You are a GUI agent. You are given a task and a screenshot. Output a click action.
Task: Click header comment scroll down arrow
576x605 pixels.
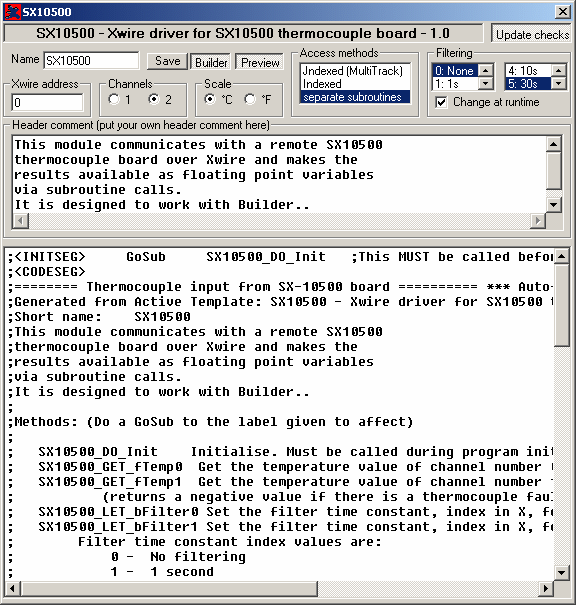pyautogui.click(x=554, y=204)
